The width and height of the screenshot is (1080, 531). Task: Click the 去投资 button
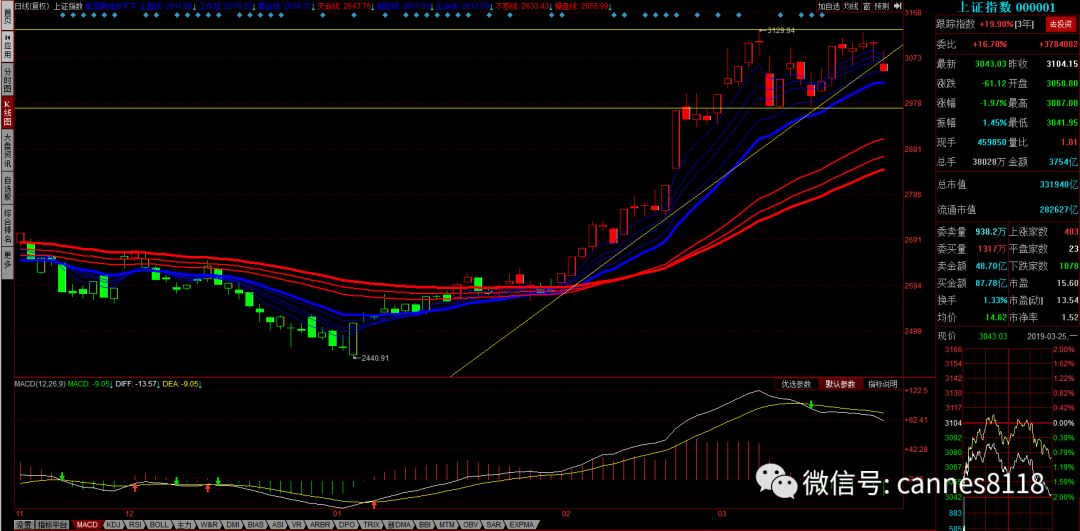click(1058, 24)
